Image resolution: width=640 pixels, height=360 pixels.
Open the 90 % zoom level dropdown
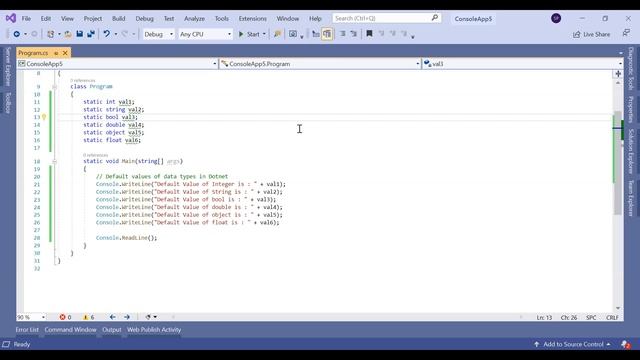pos(31,317)
